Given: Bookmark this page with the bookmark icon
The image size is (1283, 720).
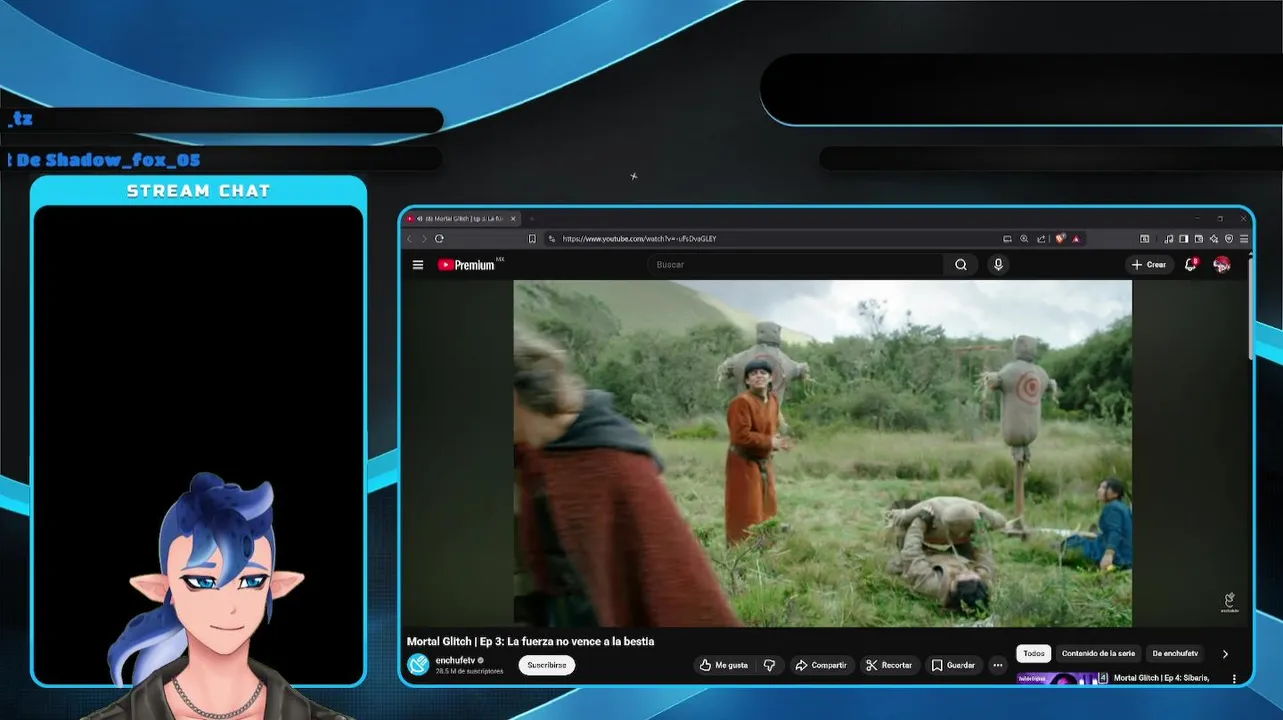Looking at the screenshot, I should [532, 239].
